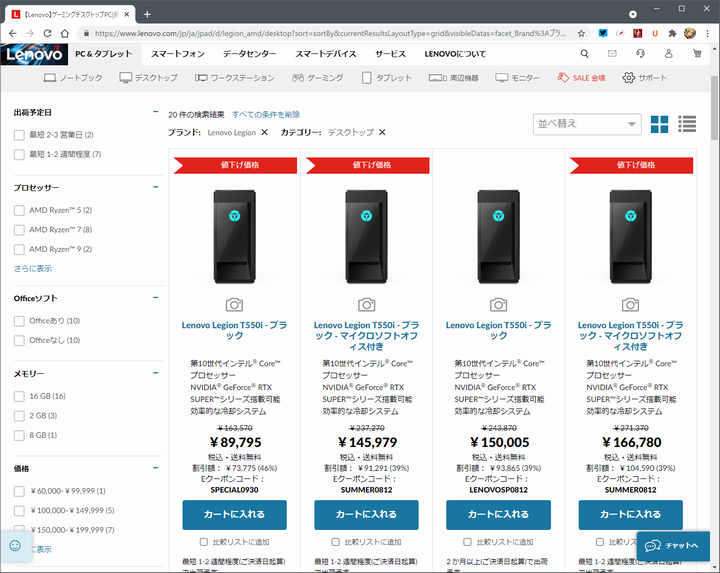Collapse the 出荷予定日 filter section
720x573 pixels.
tap(156, 112)
